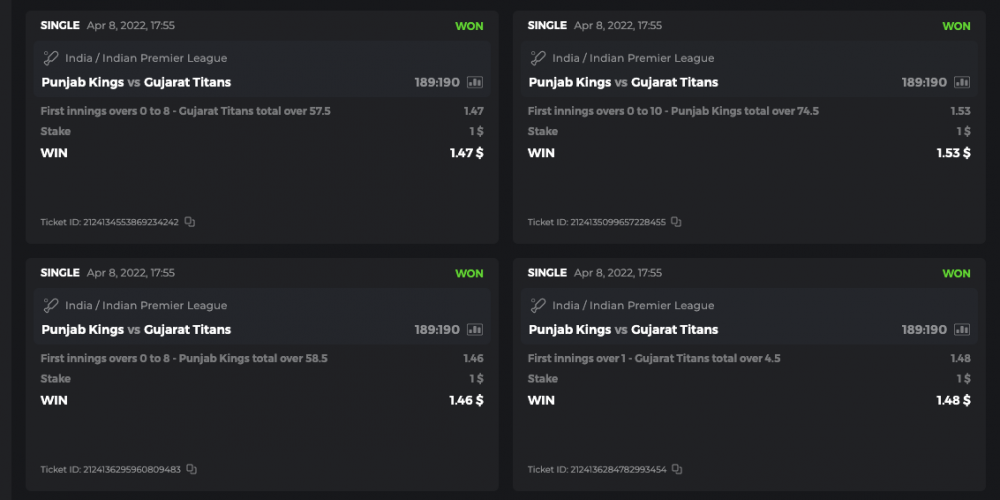The image size is (1000, 500).
Task: Copy ticket ID ending in 9483
Action: [192, 469]
